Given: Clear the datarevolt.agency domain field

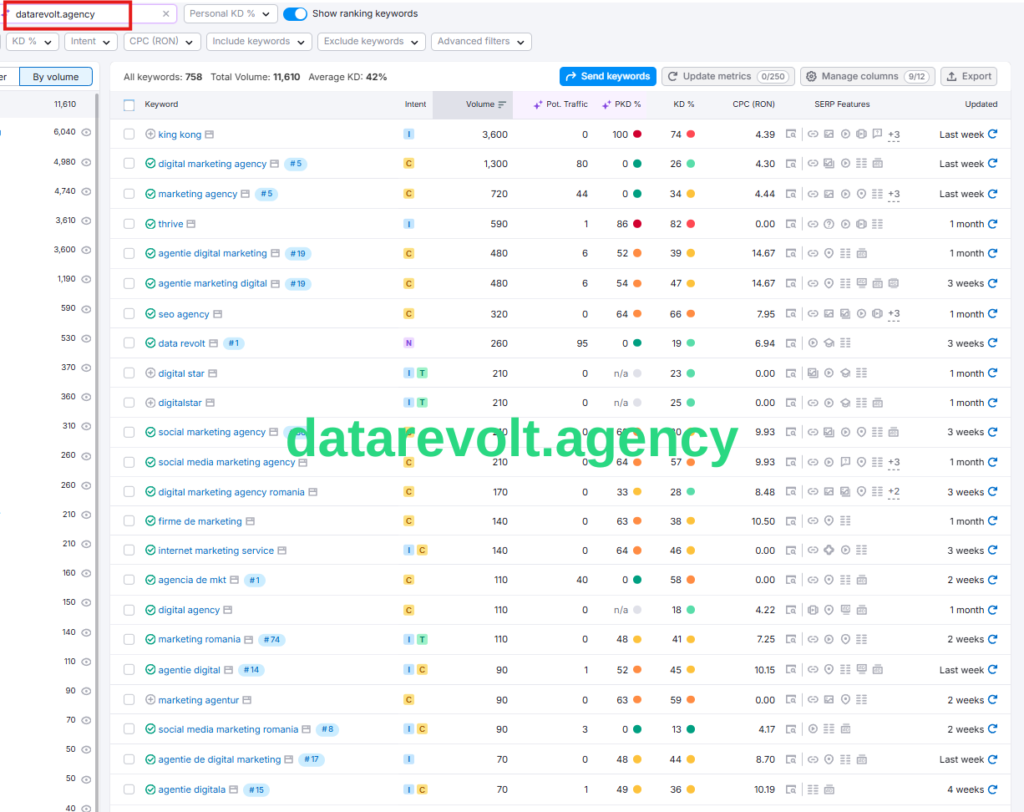Looking at the screenshot, I should click(x=166, y=14).
